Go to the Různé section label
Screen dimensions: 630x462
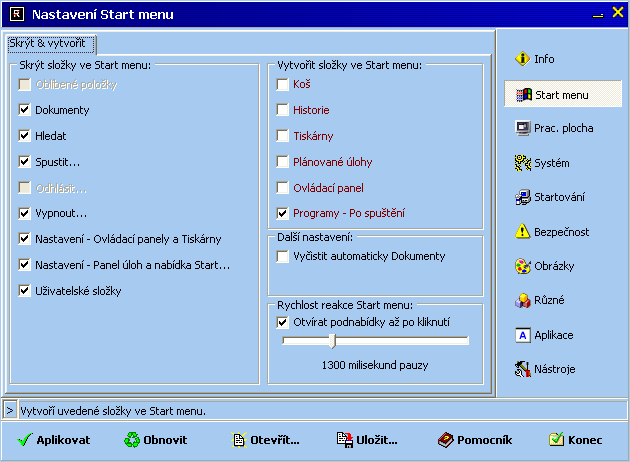point(549,300)
